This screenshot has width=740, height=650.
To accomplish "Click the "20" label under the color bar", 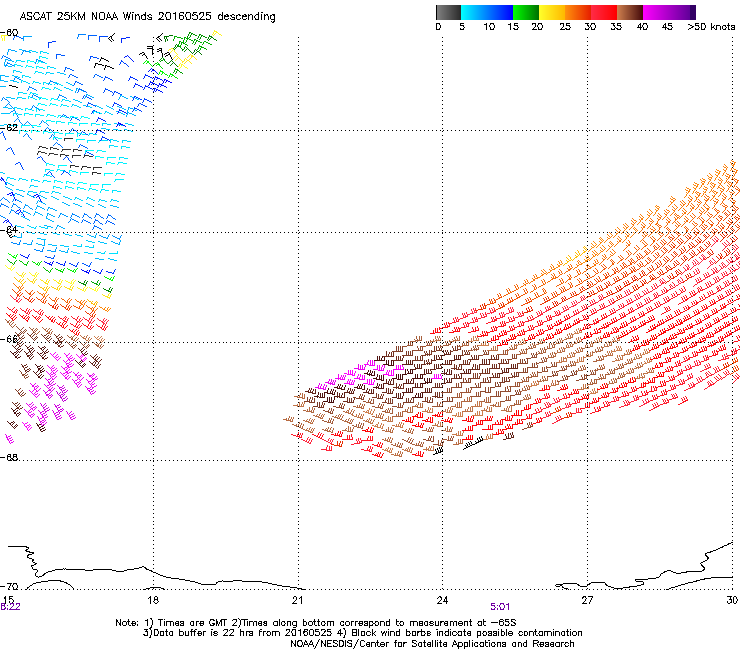I will tap(537, 27).
